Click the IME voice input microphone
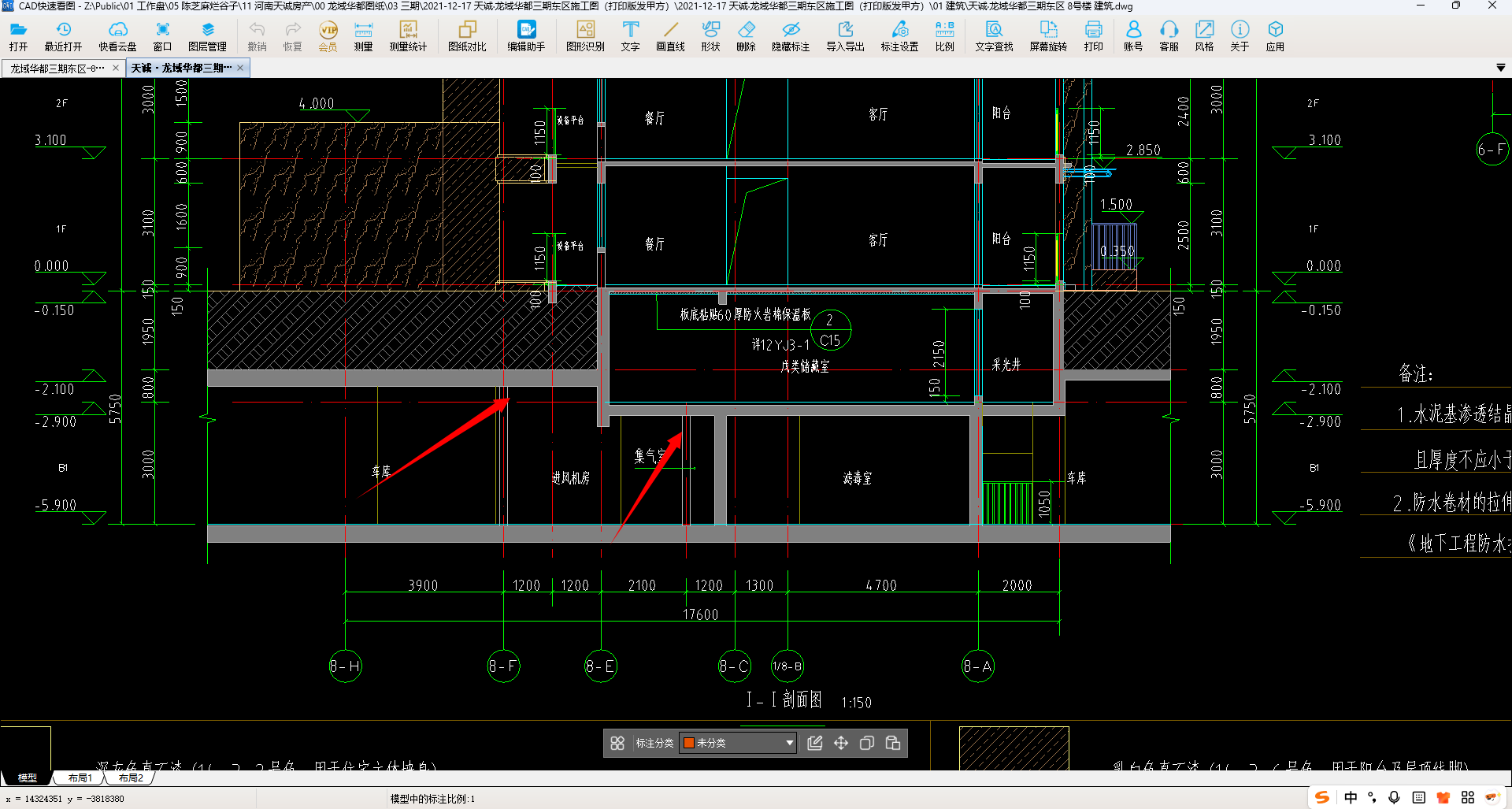 pyautogui.click(x=1395, y=797)
